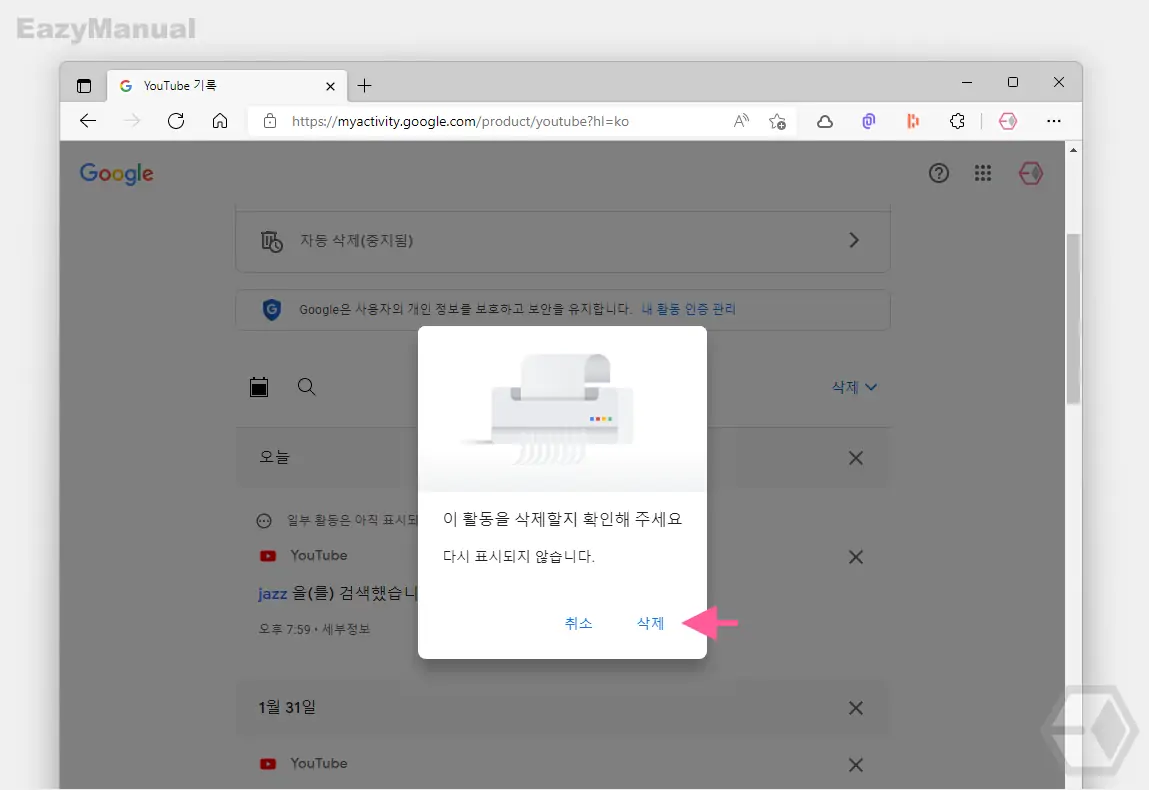Search activity with magnifier icon
Viewport: 1149px width, 790px height.
pos(306,387)
